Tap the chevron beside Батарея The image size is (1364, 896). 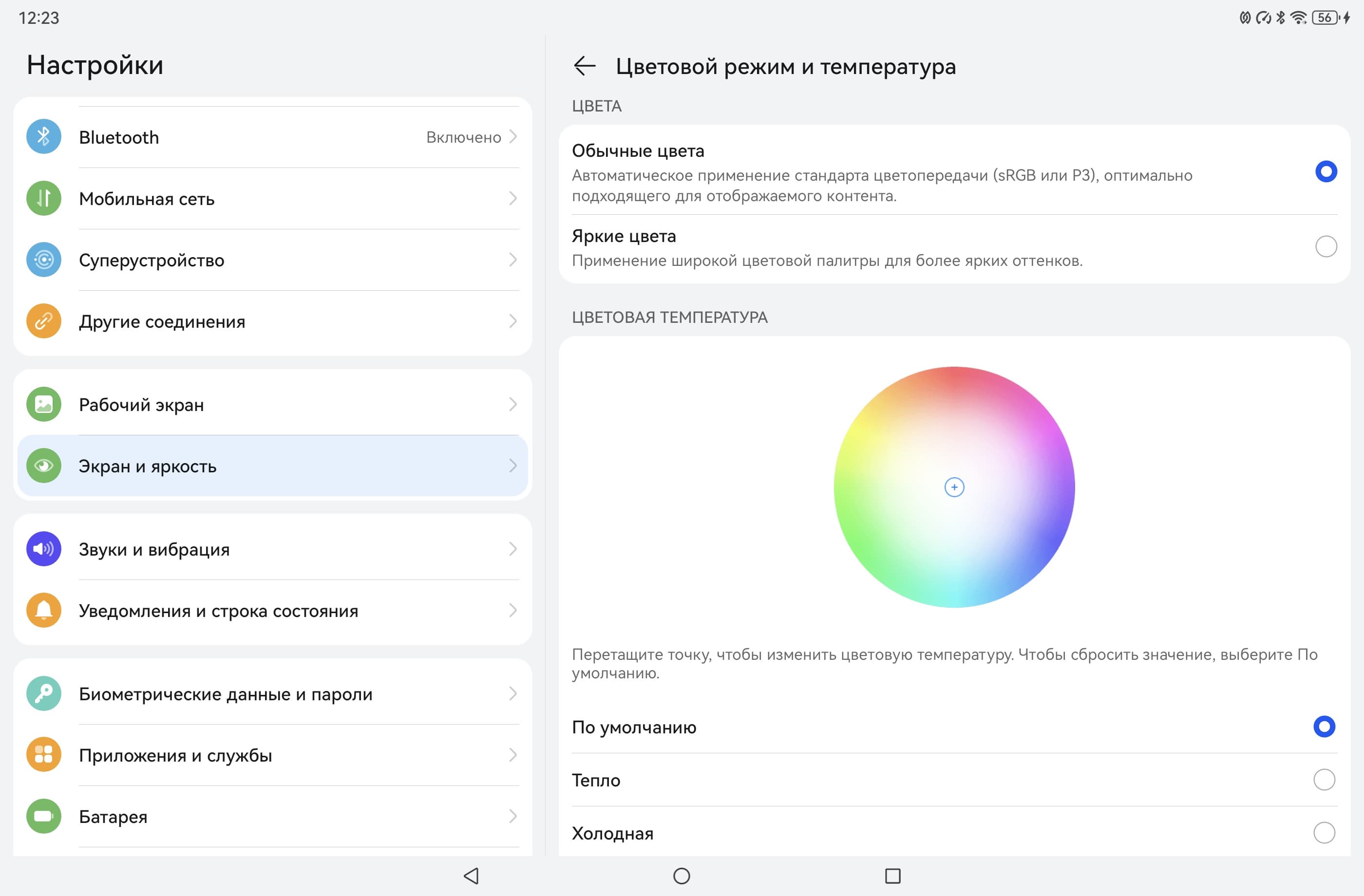pos(513,816)
